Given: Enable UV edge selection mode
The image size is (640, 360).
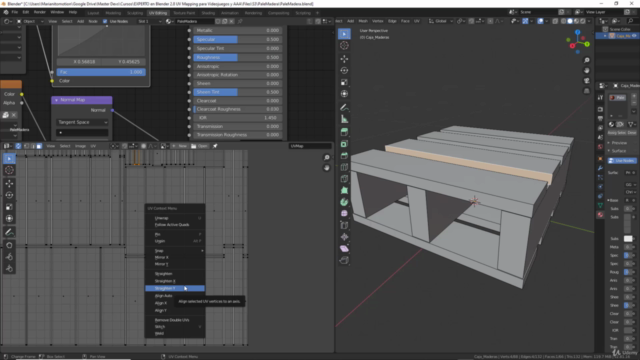Looking at the screenshot, I should [33, 146].
